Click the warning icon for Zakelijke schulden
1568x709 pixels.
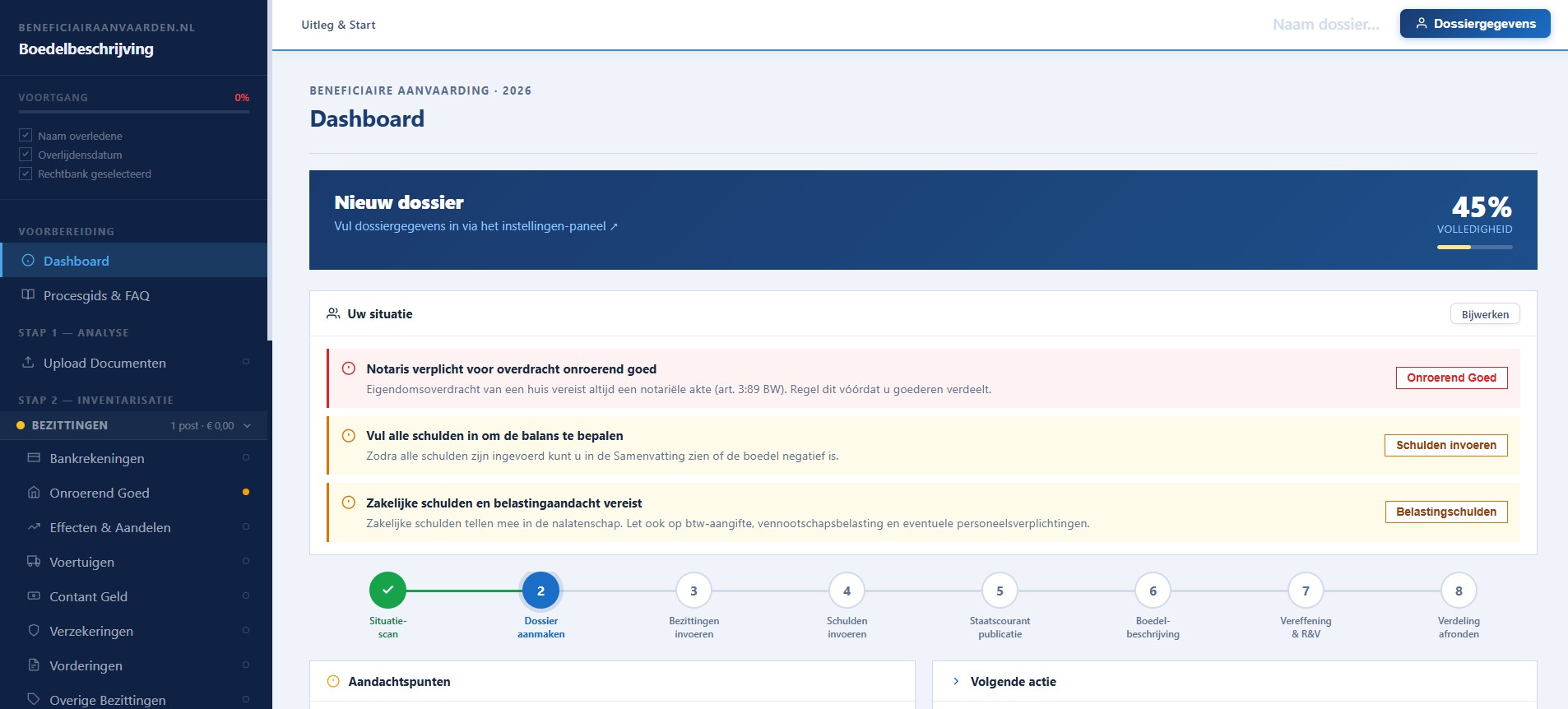(x=349, y=503)
